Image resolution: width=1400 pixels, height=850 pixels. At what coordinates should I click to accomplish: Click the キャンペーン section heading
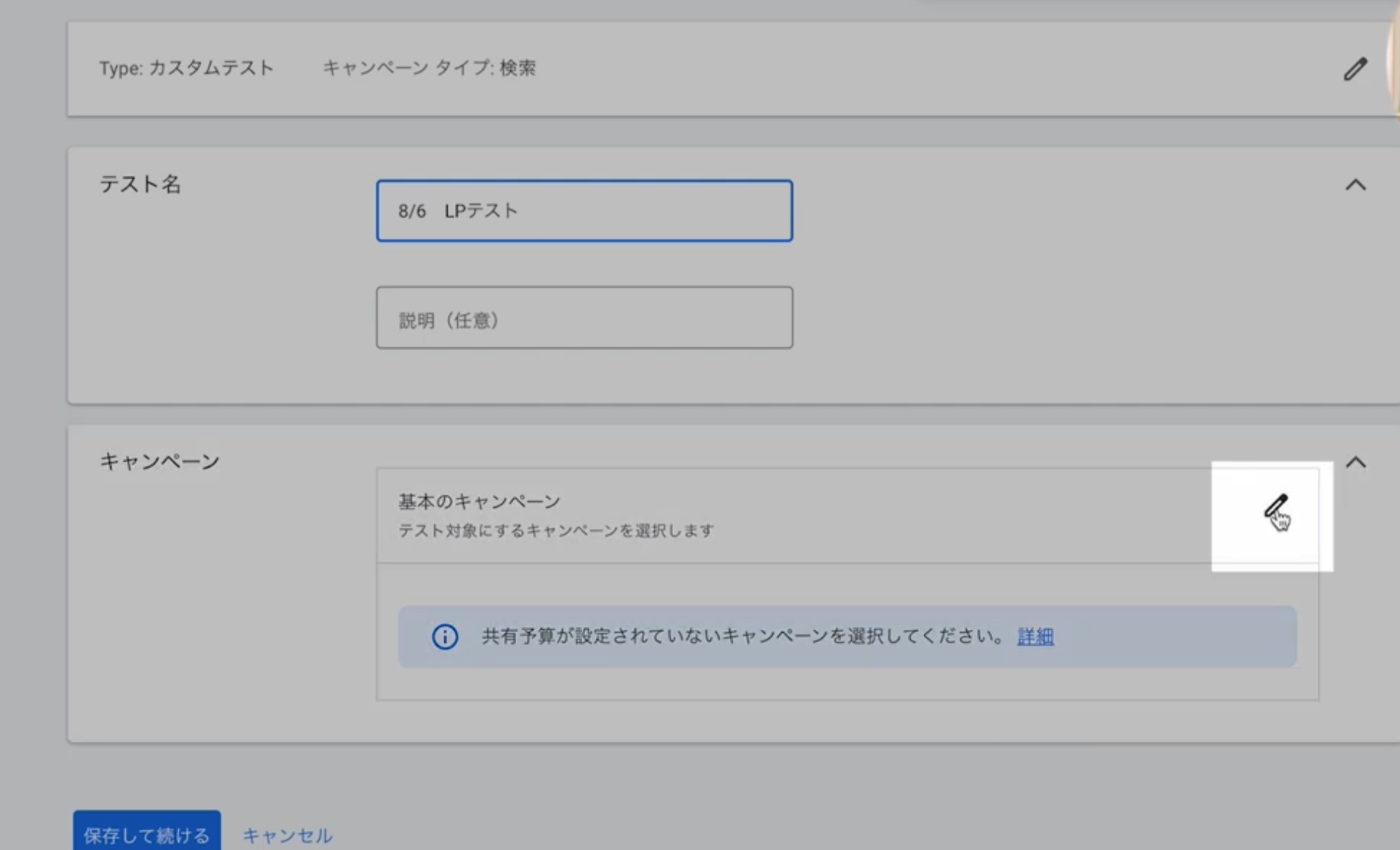pos(159,461)
